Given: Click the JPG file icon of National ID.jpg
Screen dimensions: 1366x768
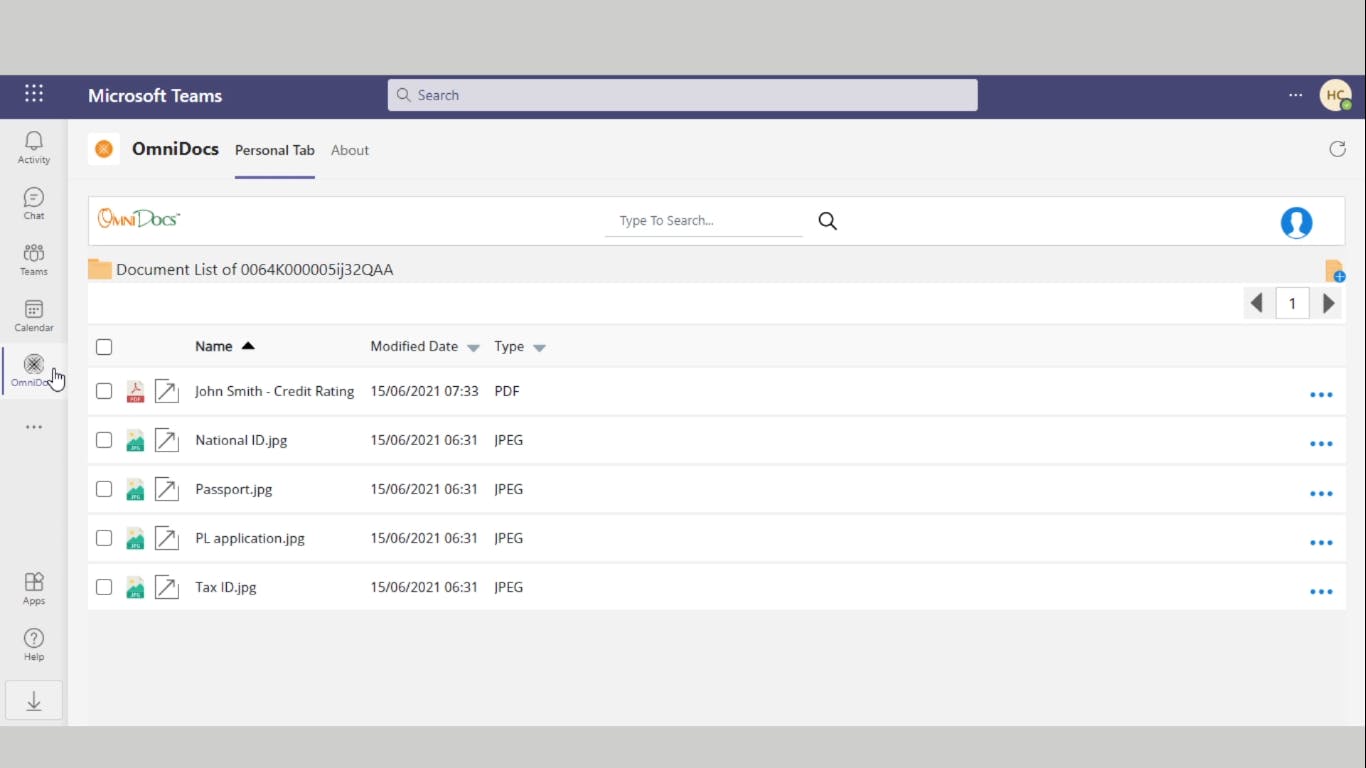Looking at the screenshot, I should 135,440.
